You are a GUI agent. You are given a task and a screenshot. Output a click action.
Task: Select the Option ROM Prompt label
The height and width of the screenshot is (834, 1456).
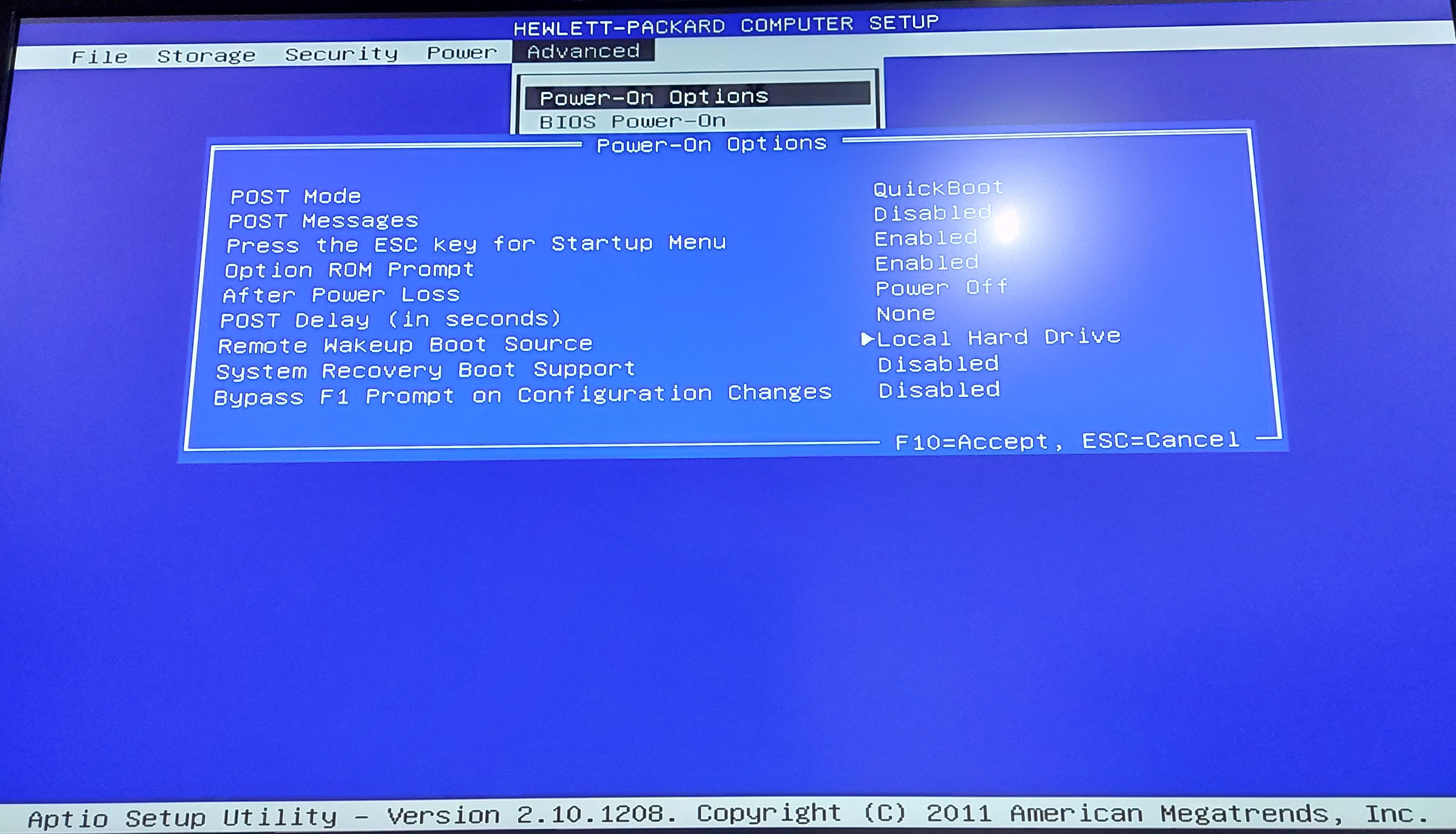pos(350,270)
